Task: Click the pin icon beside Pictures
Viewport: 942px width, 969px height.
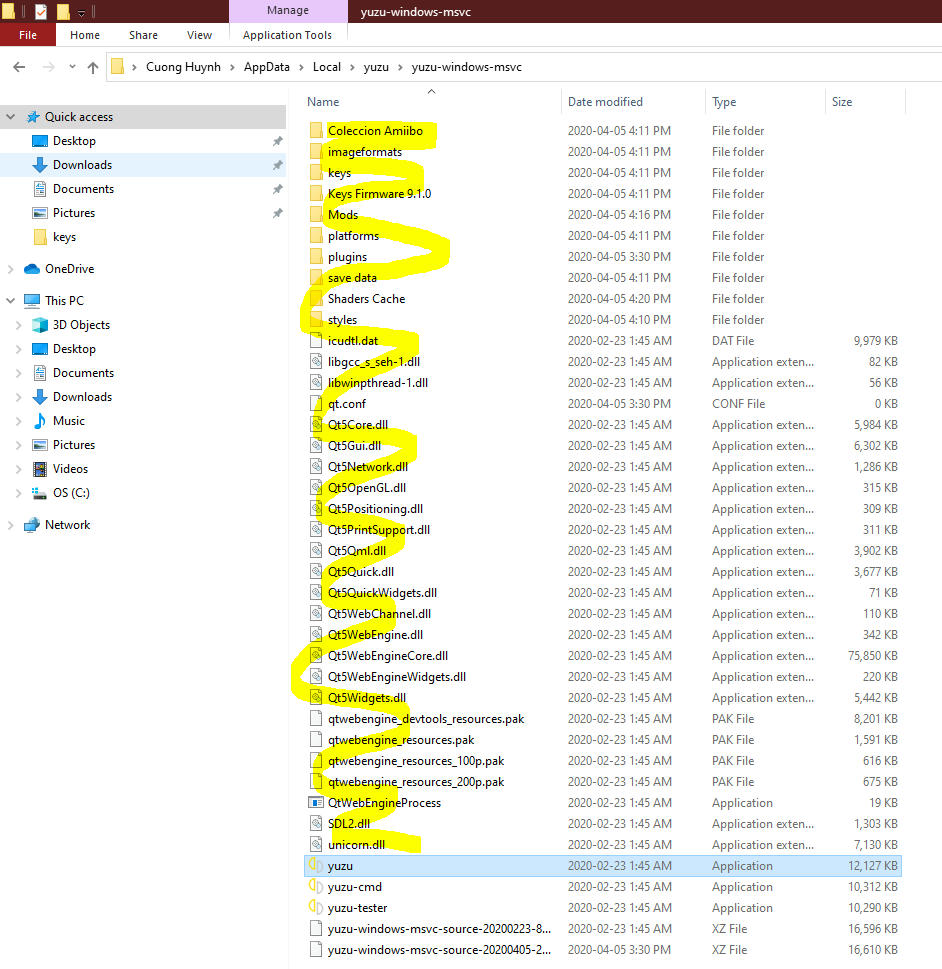Action: click(x=278, y=213)
